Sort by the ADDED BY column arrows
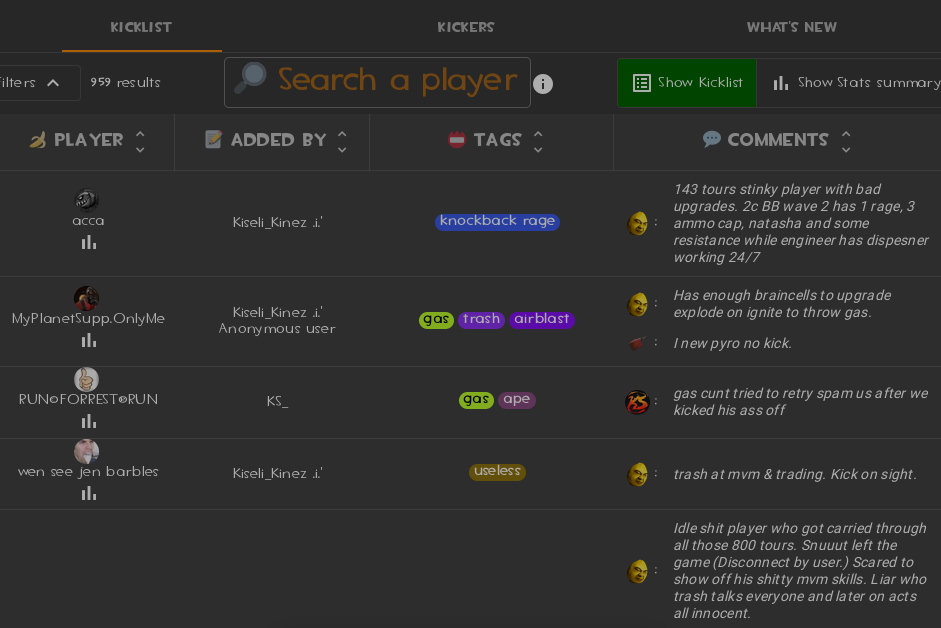The height and width of the screenshot is (628, 941). coord(342,142)
